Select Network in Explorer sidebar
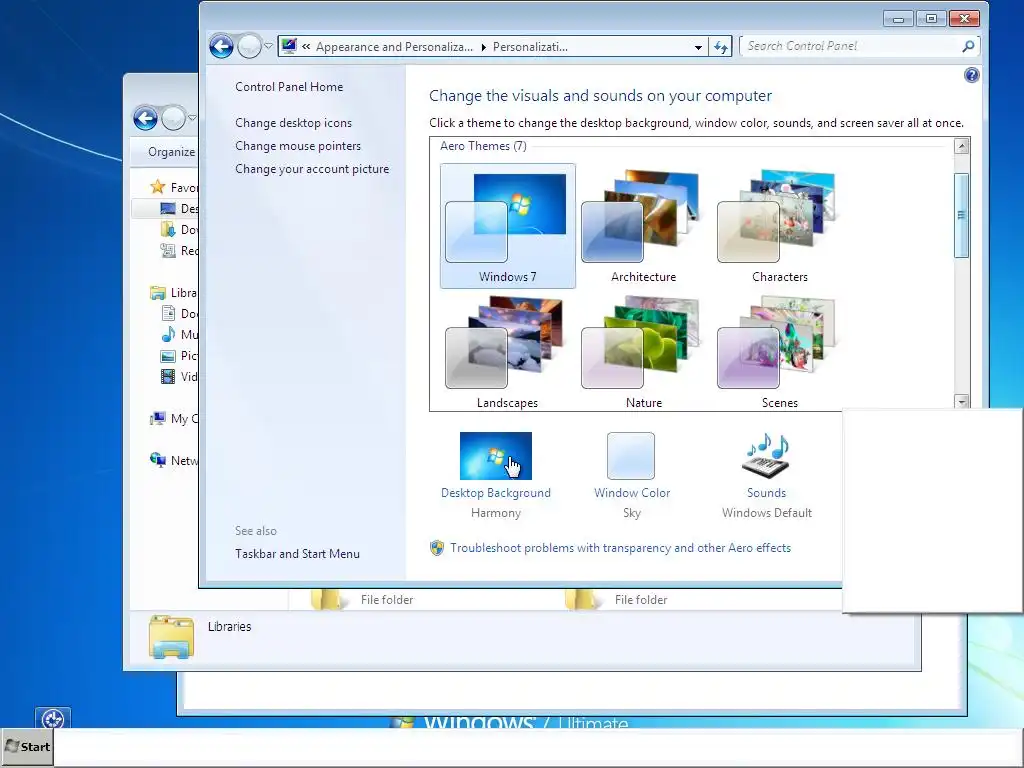1024x768 pixels. [x=174, y=460]
